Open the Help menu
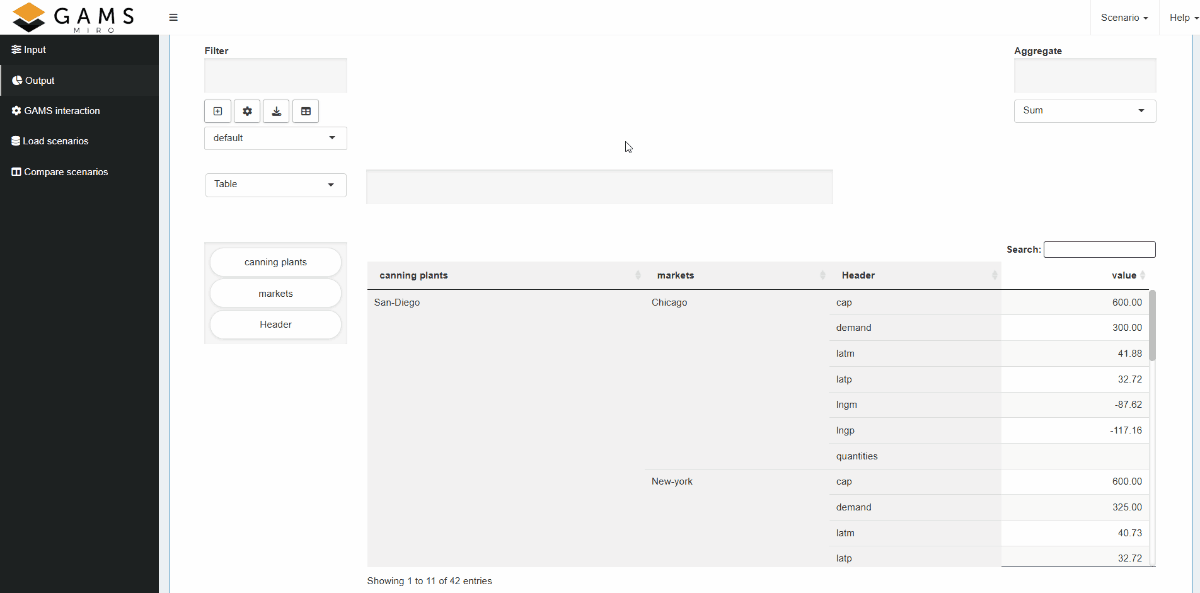Image resolution: width=1200 pixels, height=593 pixels. point(1181,17)
